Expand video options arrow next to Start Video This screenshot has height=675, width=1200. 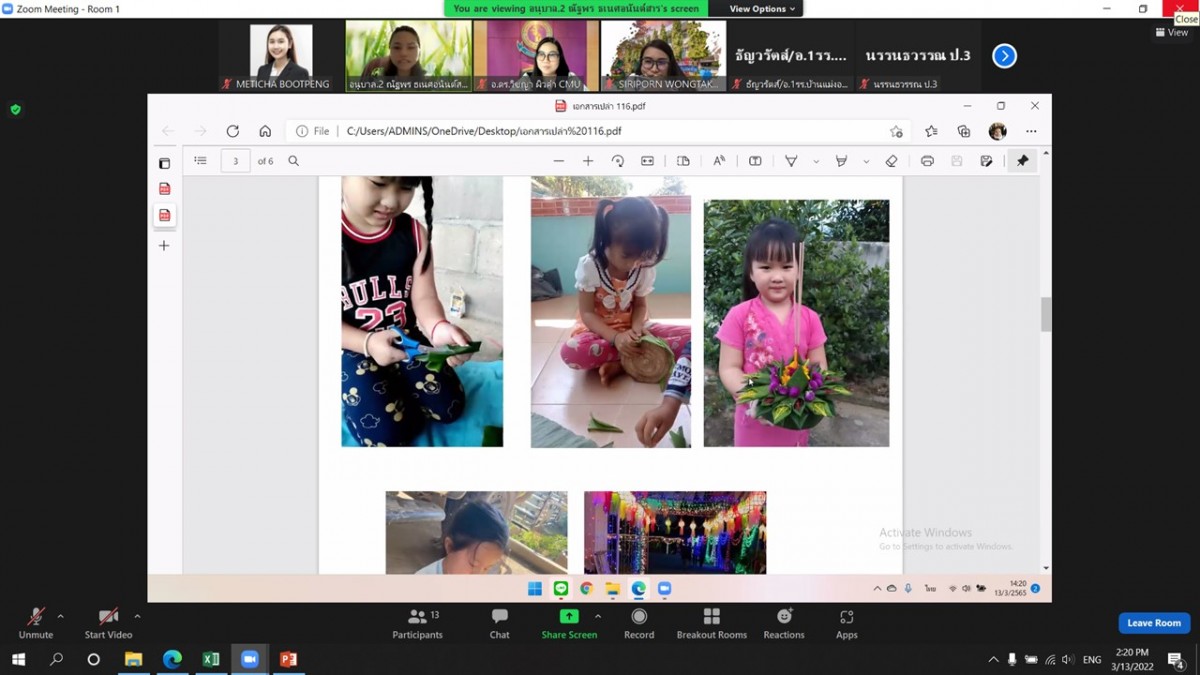pos(137,616)
